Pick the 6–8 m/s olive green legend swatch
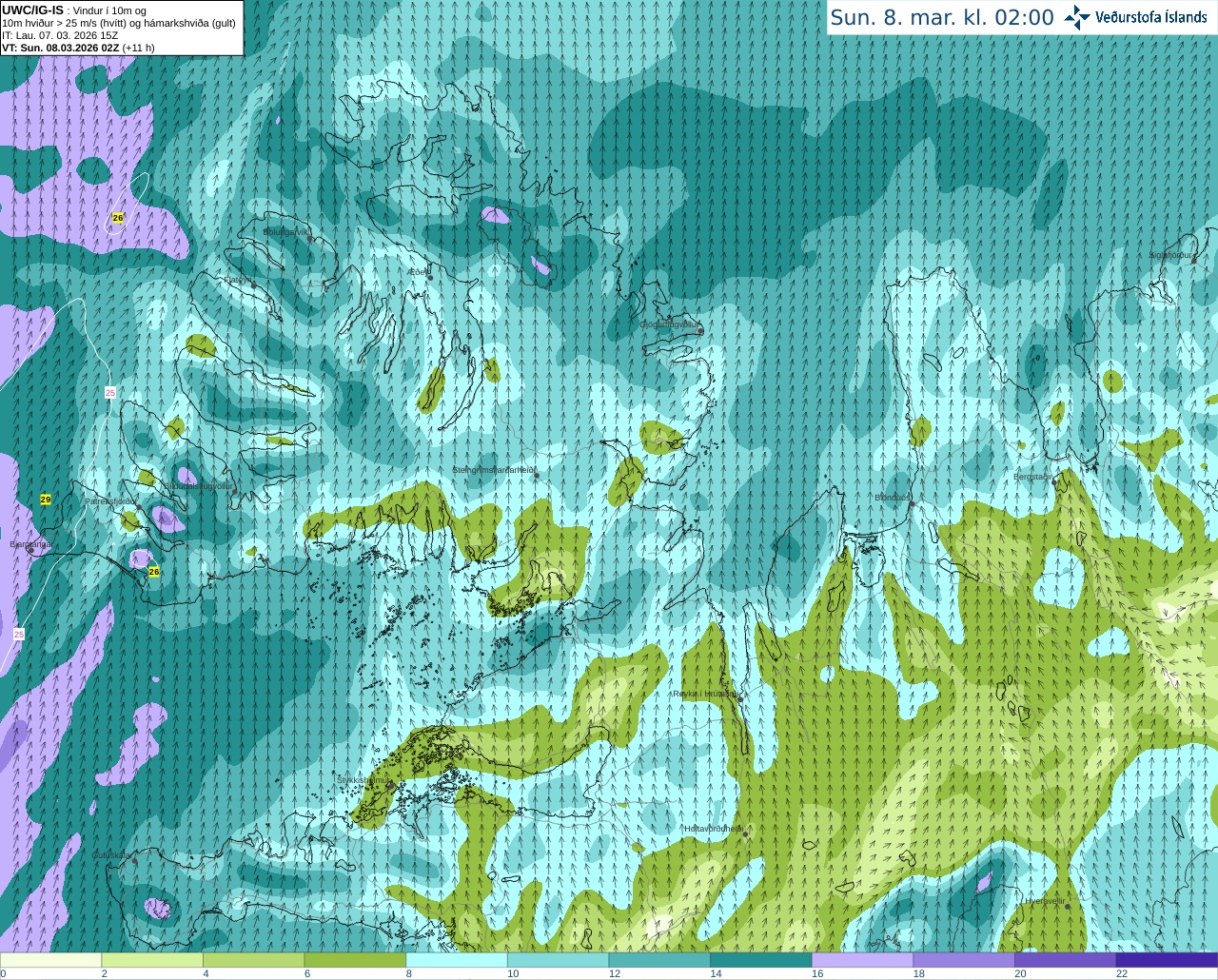Image resolution: width=1218 pixels, height=980 pixels. 355,960
